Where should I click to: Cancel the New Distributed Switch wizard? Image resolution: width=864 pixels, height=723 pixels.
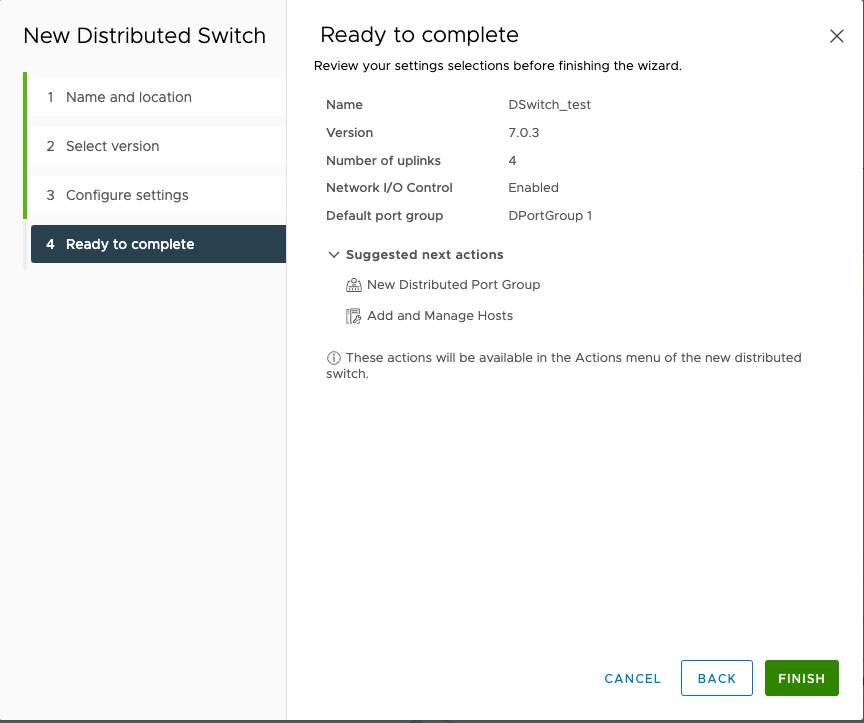[632, 678]
